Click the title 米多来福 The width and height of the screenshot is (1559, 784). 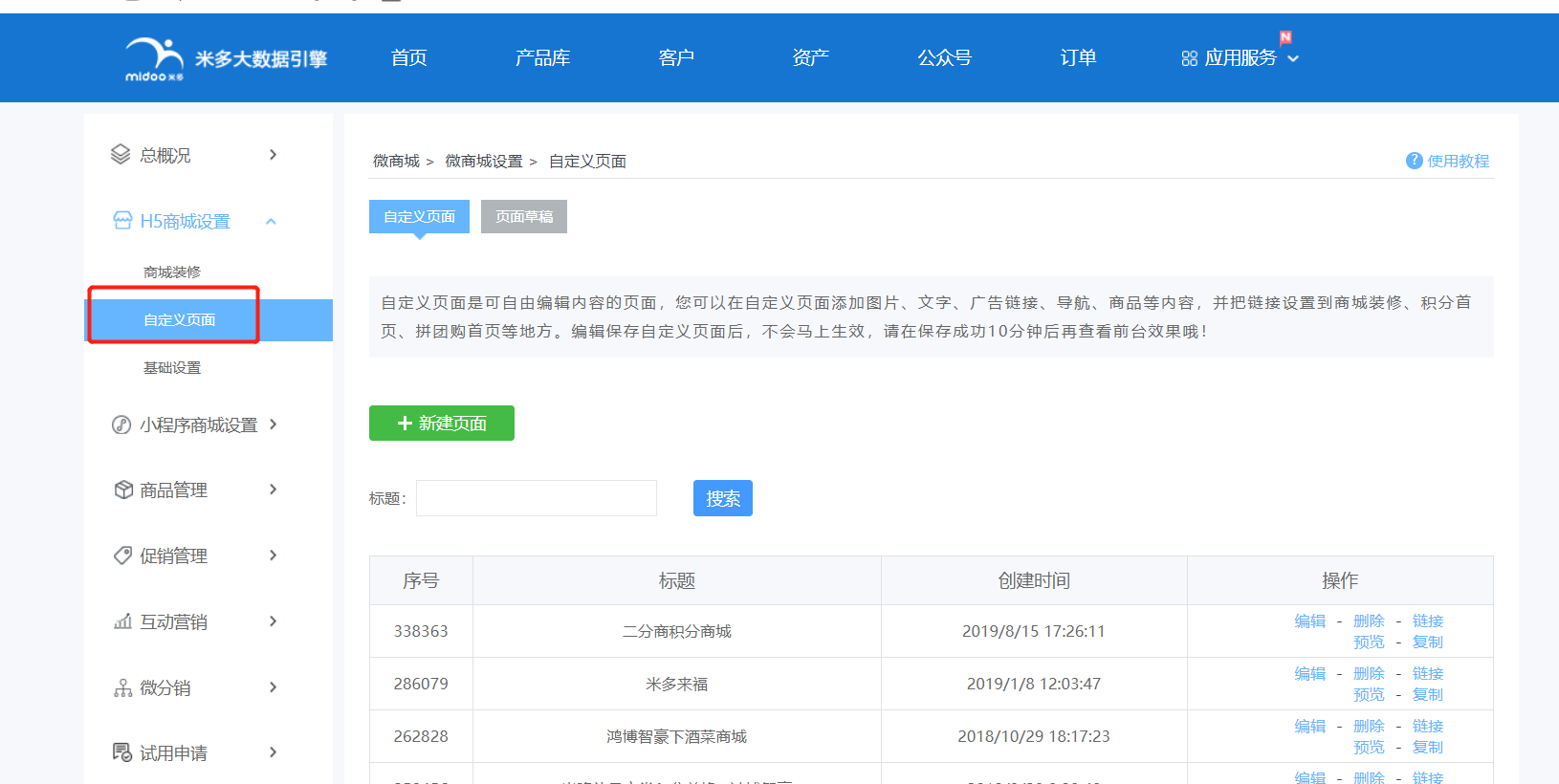tap(677, 684)
